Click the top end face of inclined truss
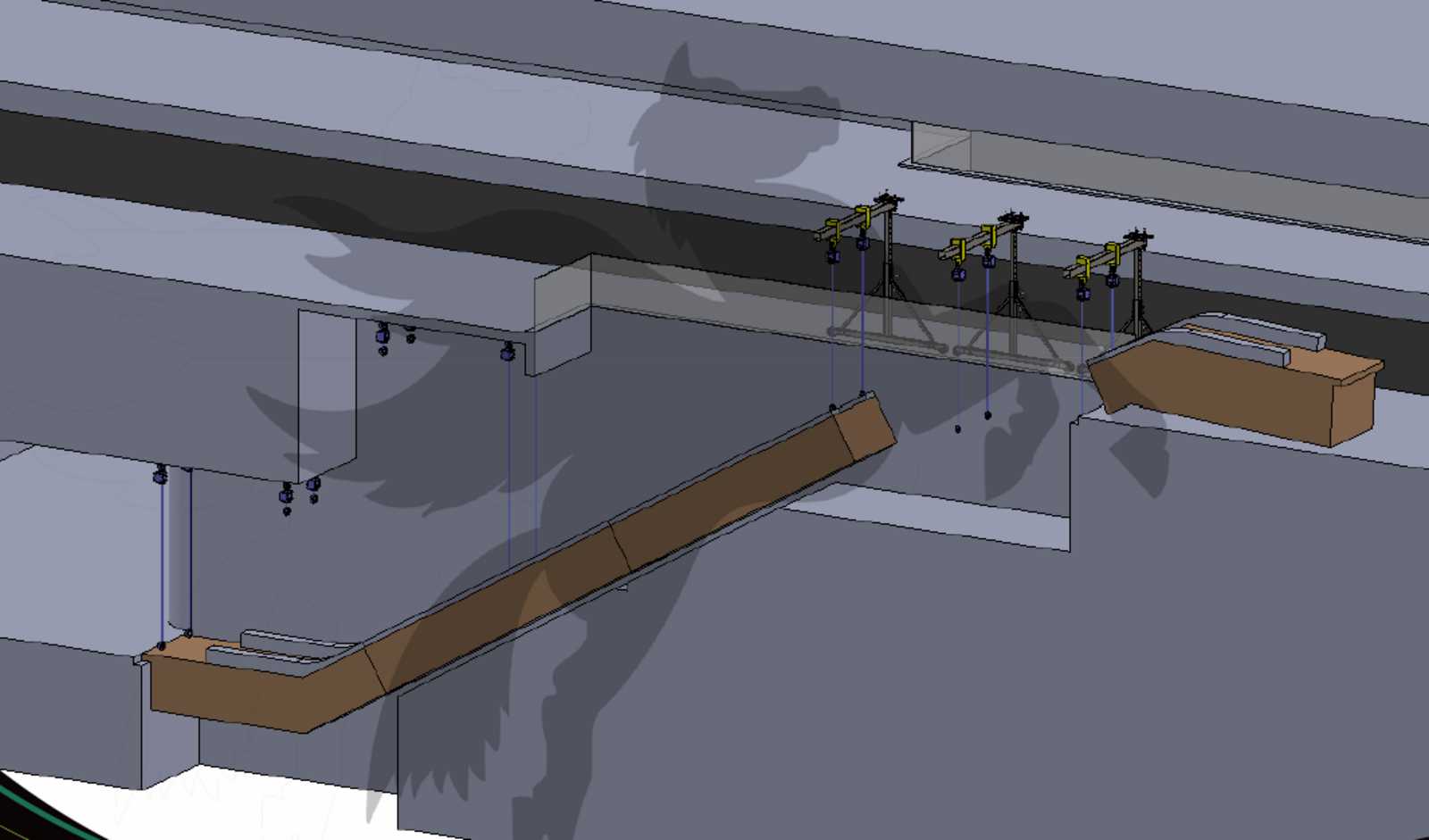Image resolution: width=1429 pixels, height=840 pixels. pos(866,427)
